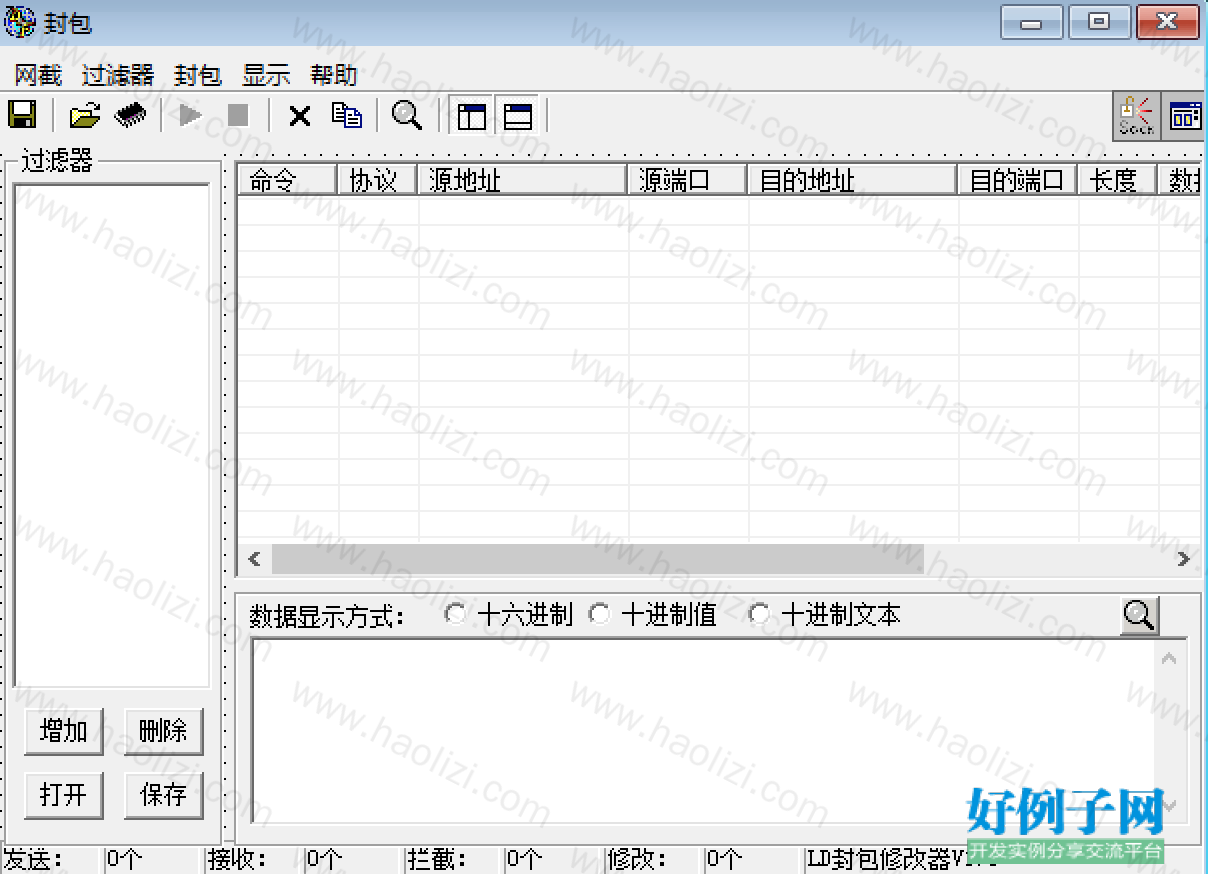The image size is (1208, 874).
Task: Click the Sock icon in toolbar
Action: pyautogui.click(x=1137, y=116)
